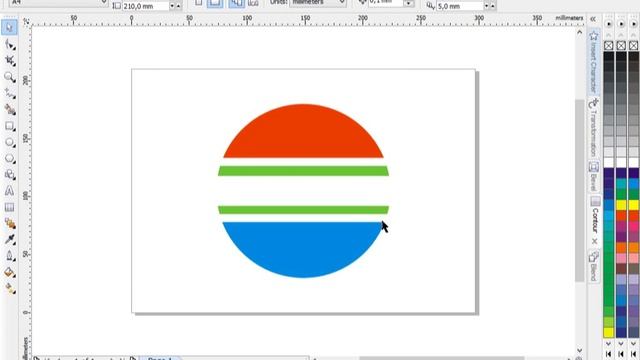Increase the 5,0 mm duplicate distance
This screenshot has height=360, width=640.
pyautogui.click(x=493, y=6)
